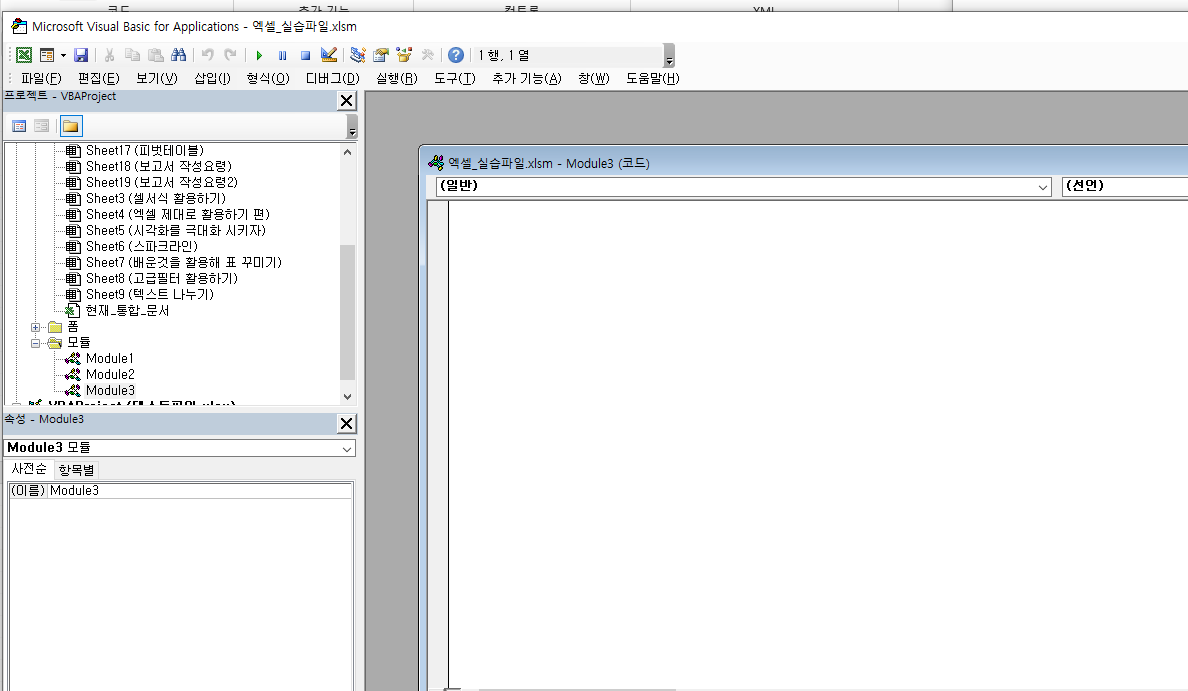Open the 보기(V) menu
This screenshot has height=691, width=1188.
pos(157,79)
